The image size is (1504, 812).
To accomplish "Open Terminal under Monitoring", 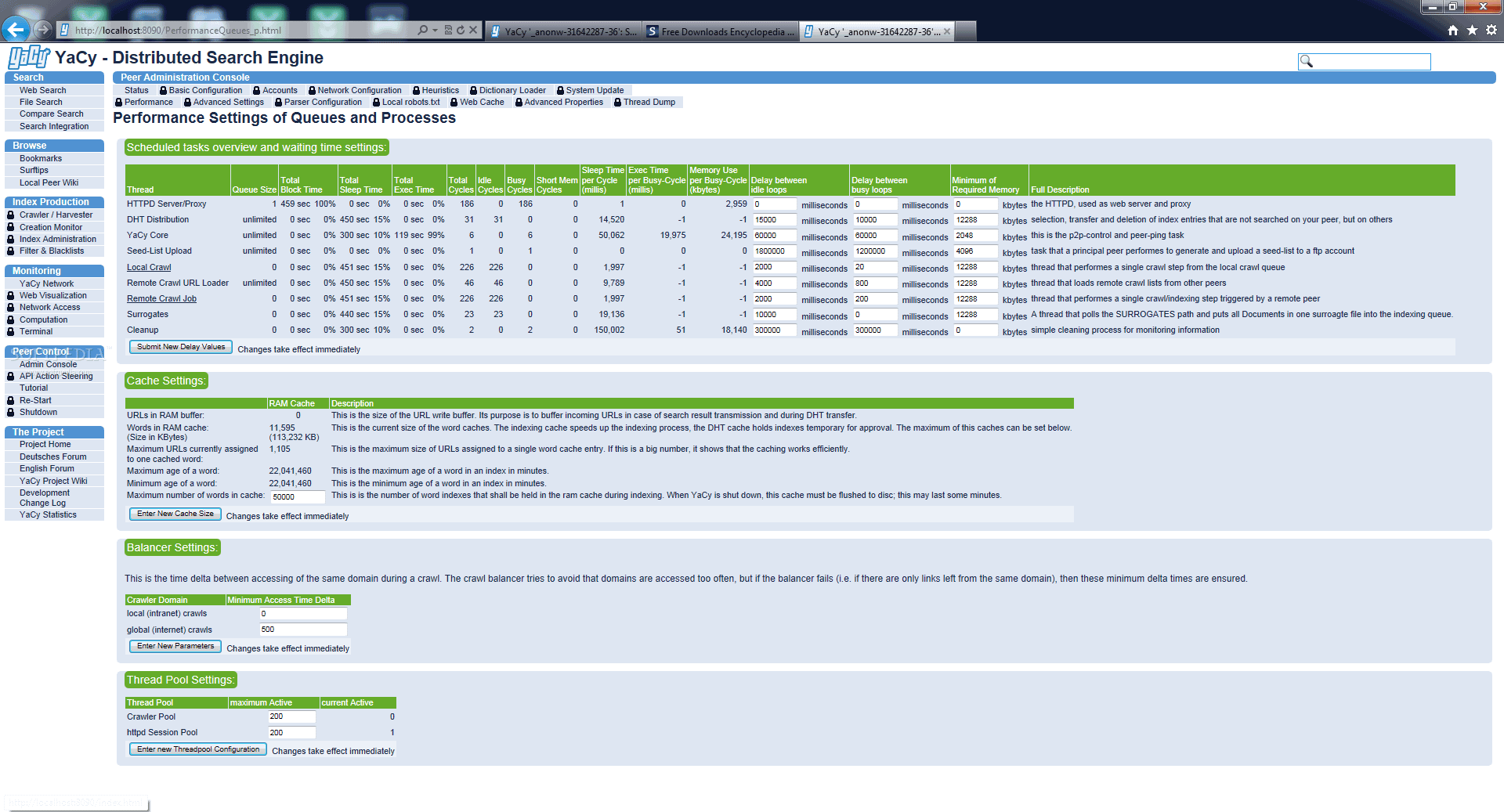I will point(36,332).
